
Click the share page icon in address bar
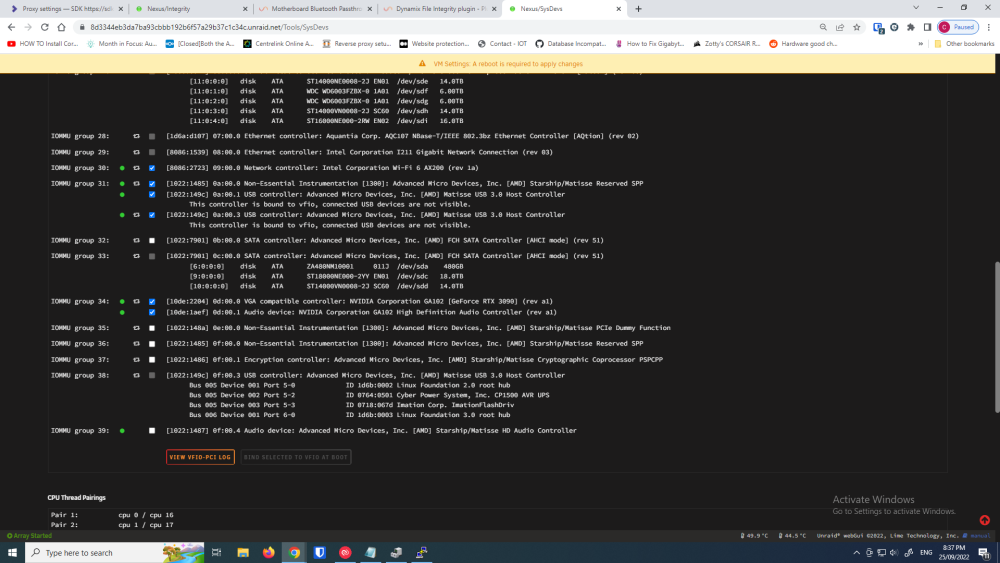(x=840, y=27)
